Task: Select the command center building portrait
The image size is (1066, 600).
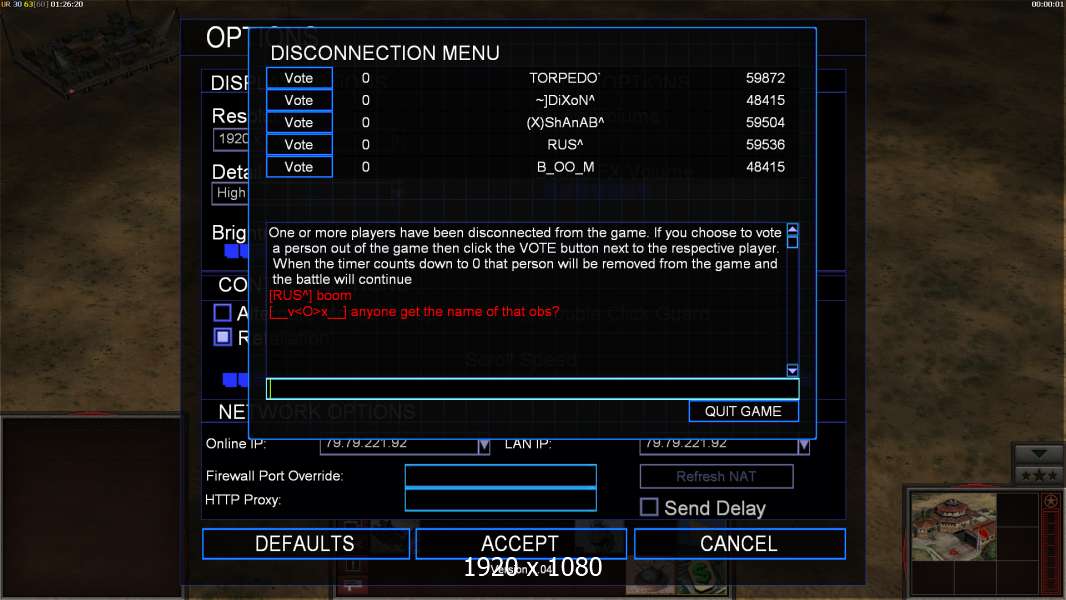Action: (x=953, y=527)
